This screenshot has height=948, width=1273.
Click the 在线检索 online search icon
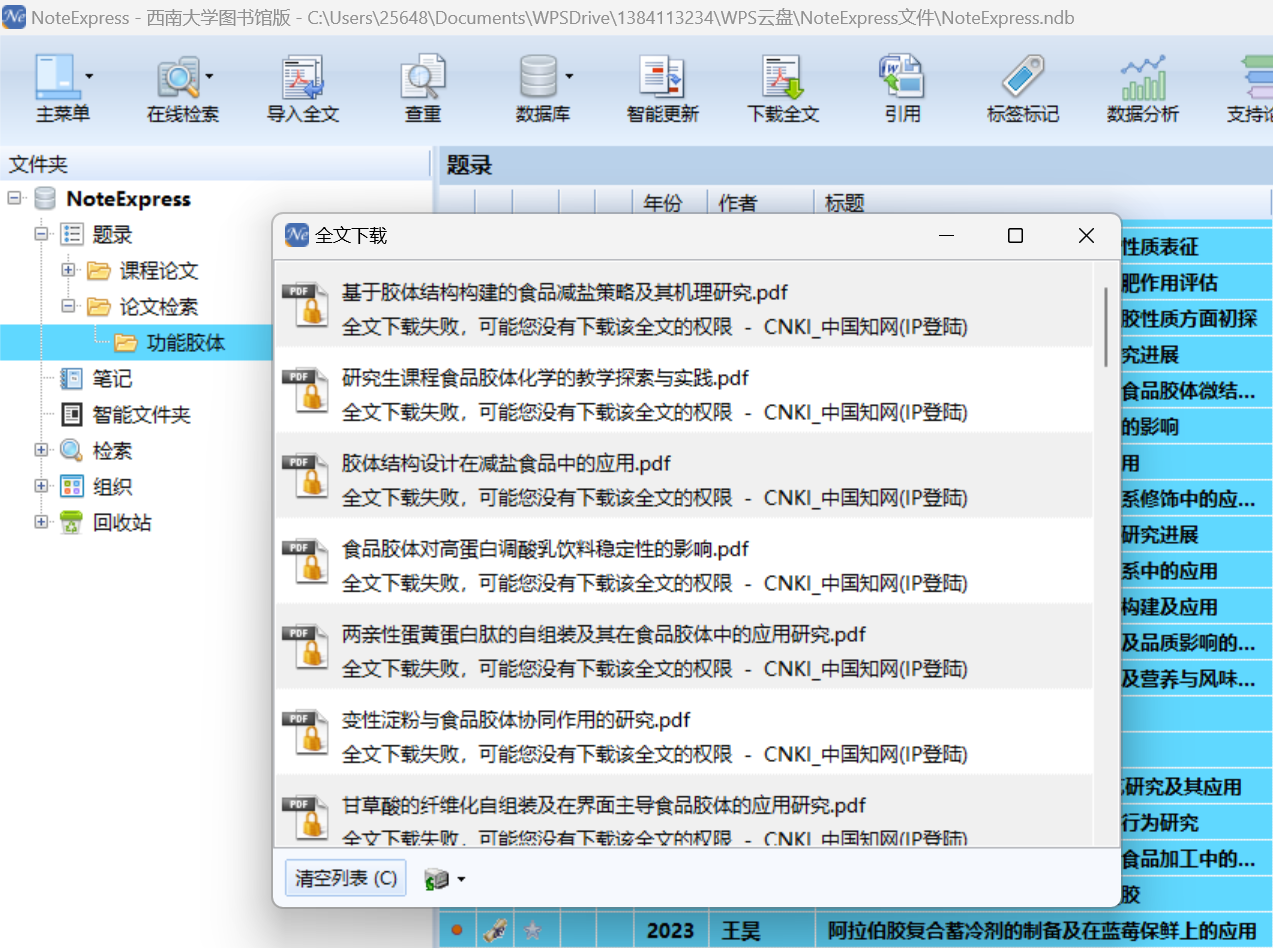(178, 79)
